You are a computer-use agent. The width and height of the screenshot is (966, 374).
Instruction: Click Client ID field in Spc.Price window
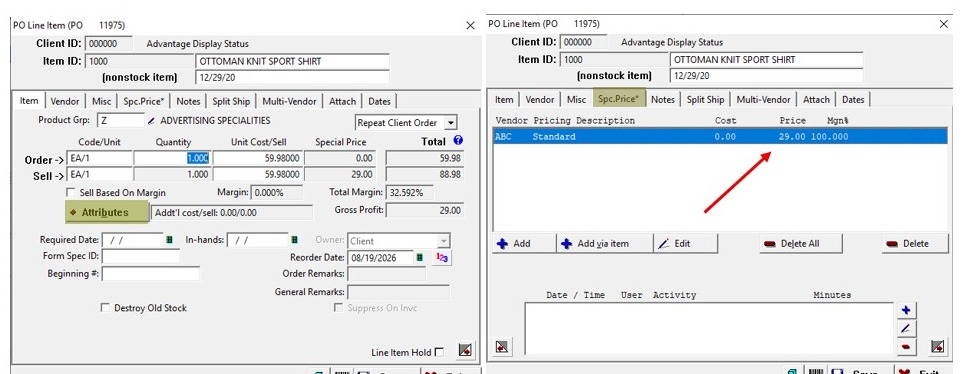[583, 43]
